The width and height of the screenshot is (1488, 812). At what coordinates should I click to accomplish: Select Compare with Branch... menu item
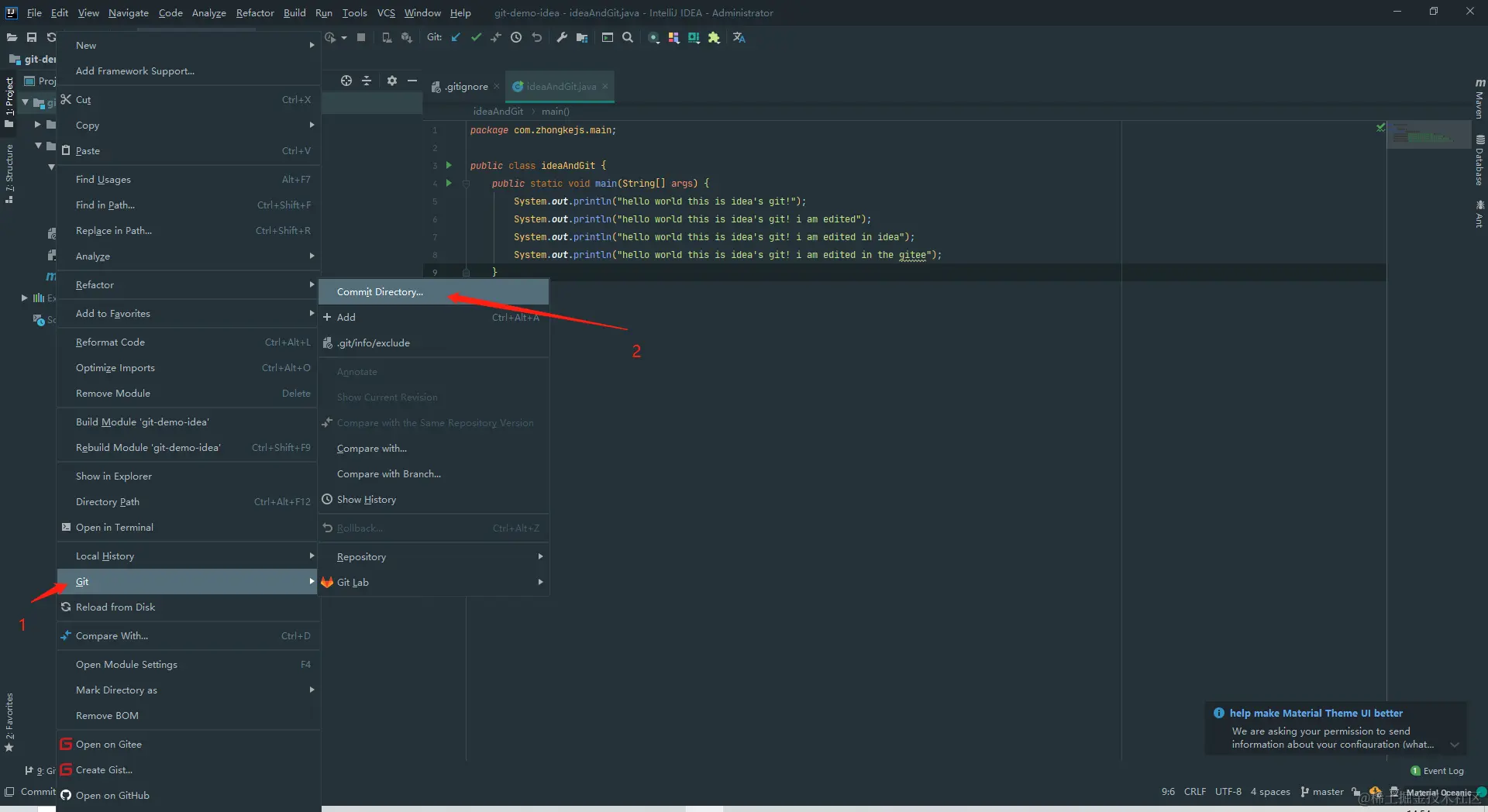point(433,474)
